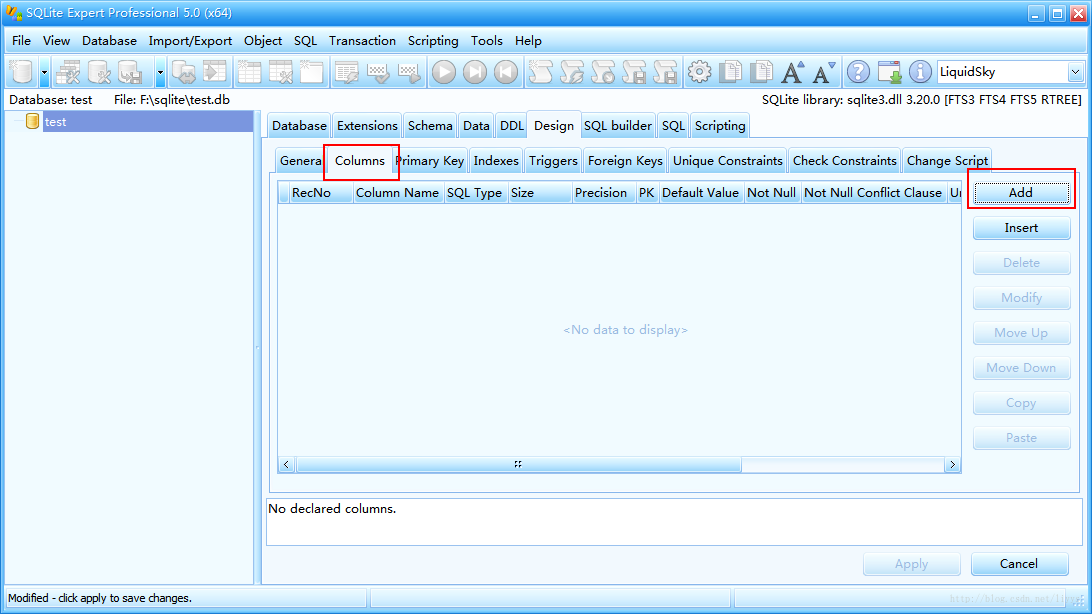Decrease font size with A down icon
Image resolution: width=1092 pixels, height=614 pixels.
pyautogui.click(x=824, y=72)
